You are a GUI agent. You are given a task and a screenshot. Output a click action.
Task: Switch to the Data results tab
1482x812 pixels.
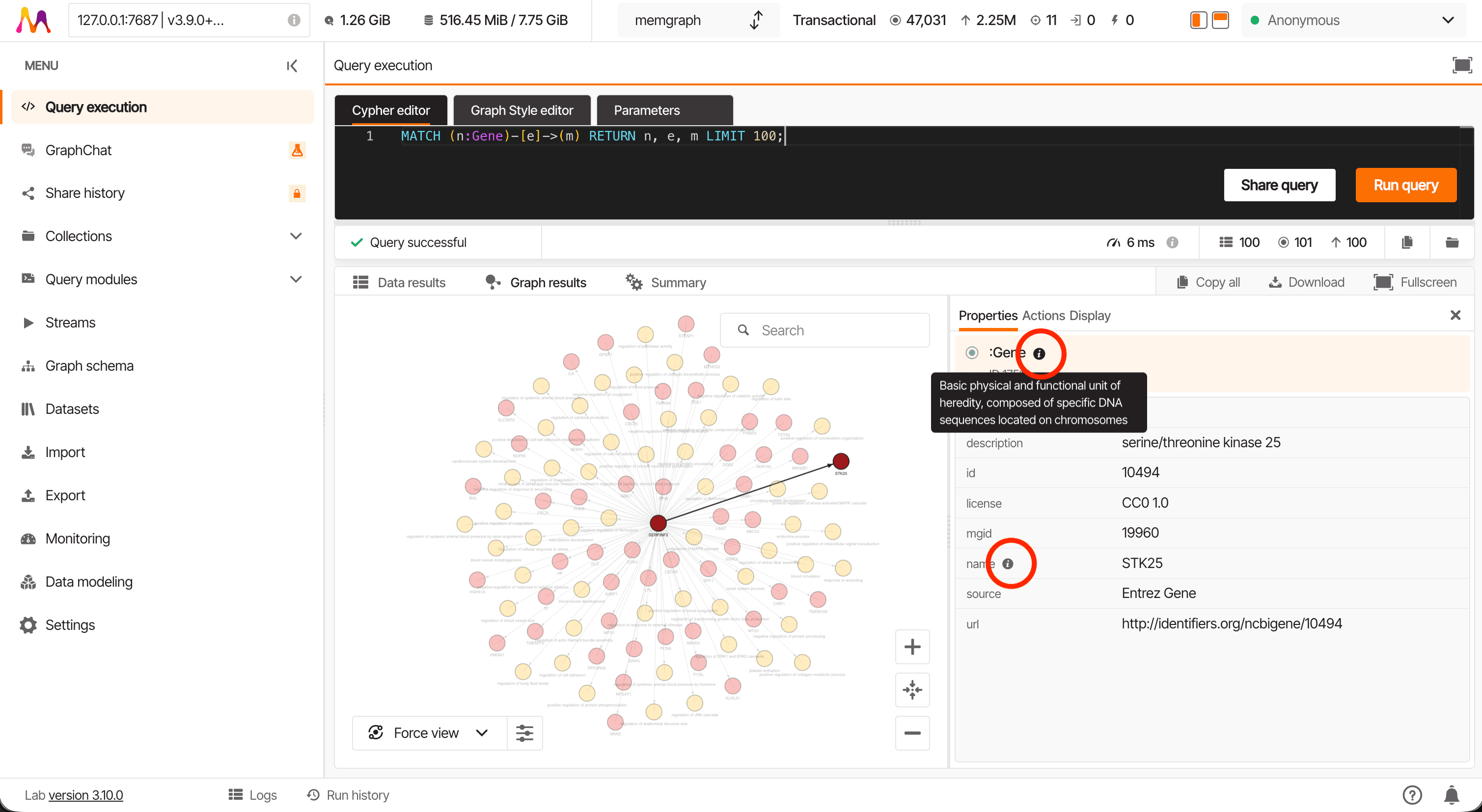coord(399,282)
